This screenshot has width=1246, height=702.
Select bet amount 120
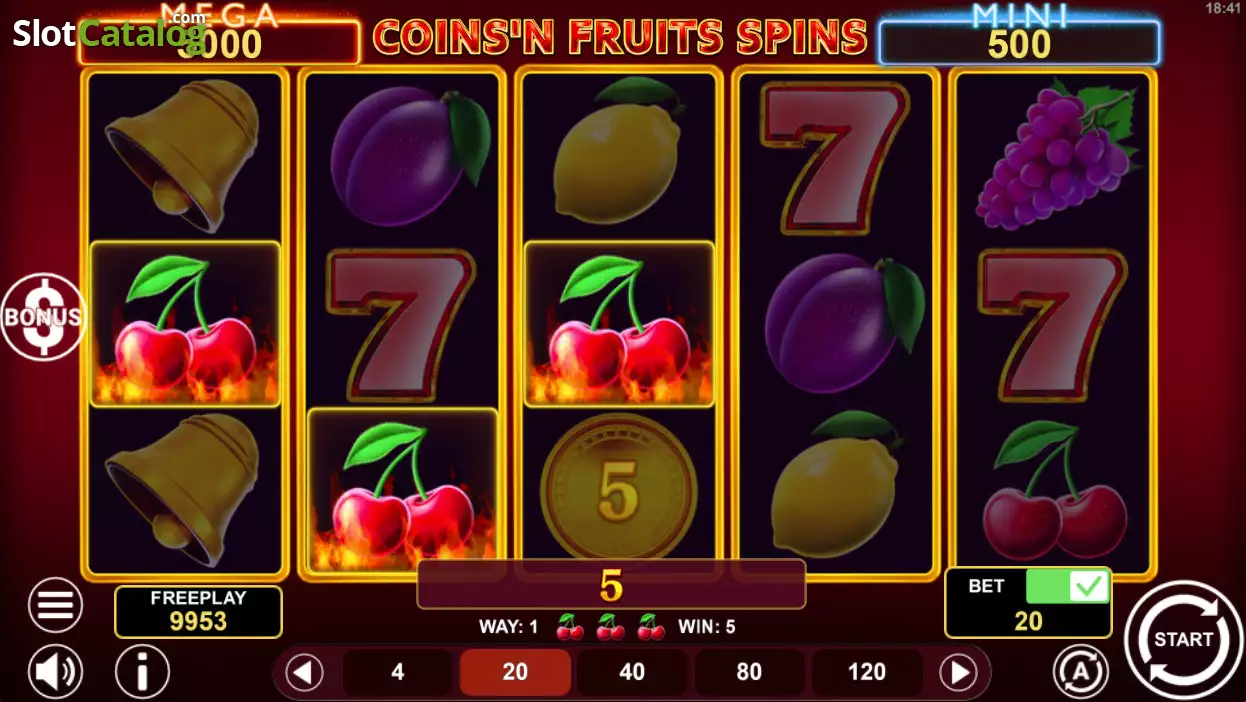[866, 672]
